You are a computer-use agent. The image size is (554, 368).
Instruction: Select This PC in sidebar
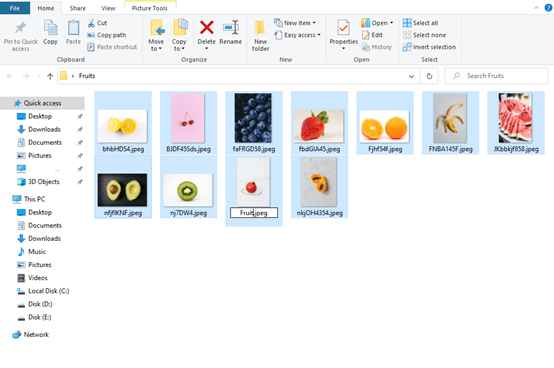[x=34, y=199]
